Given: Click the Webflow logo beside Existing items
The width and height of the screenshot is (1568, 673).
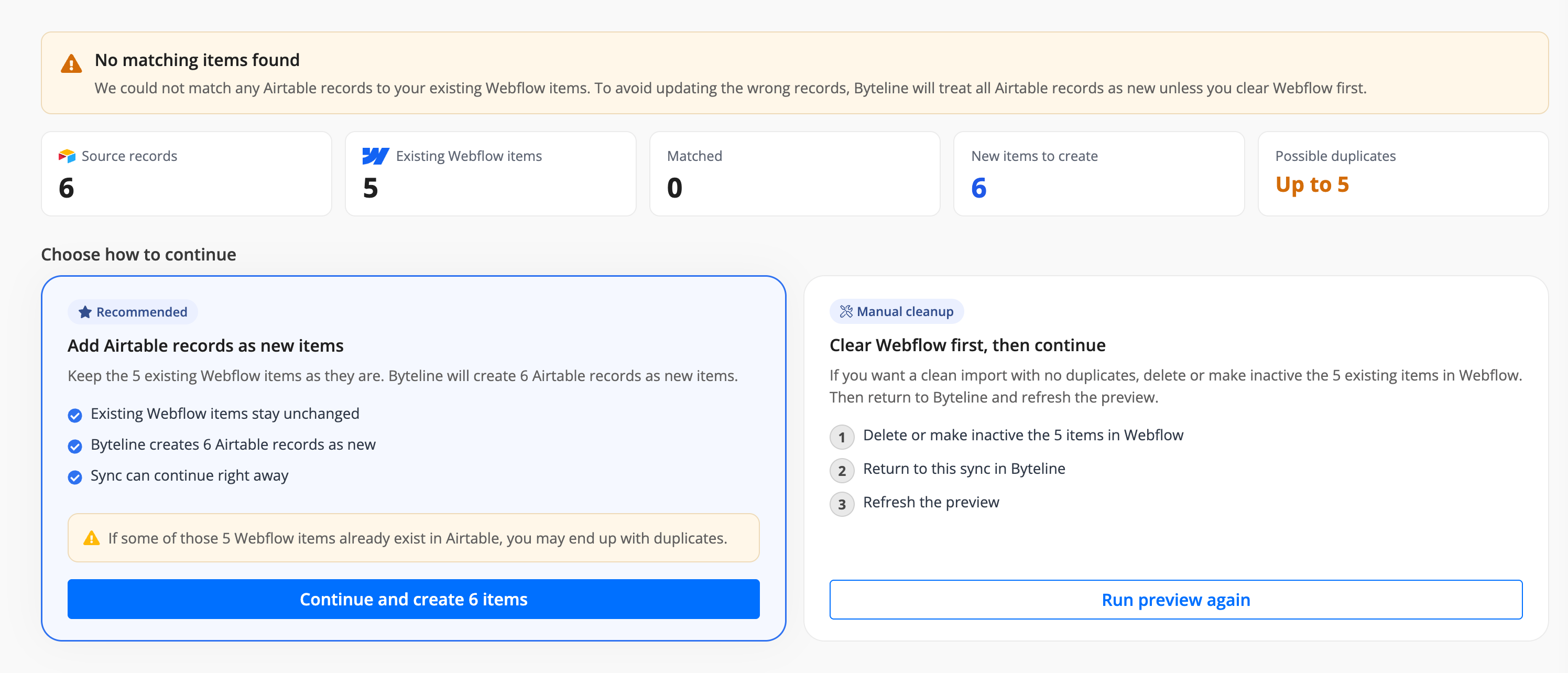Looking at the screenshot, I should pos(376,156).
